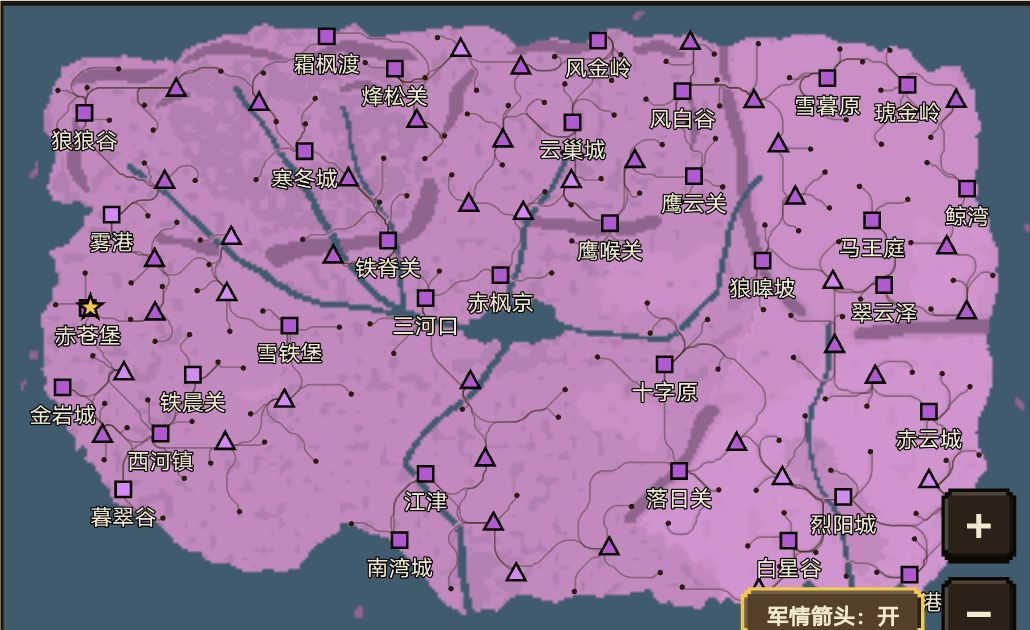Image resolution: width=1030 pixels, height=630 pixels.
Task: Click the 赤枫京 map label
Action: (501, 303)
